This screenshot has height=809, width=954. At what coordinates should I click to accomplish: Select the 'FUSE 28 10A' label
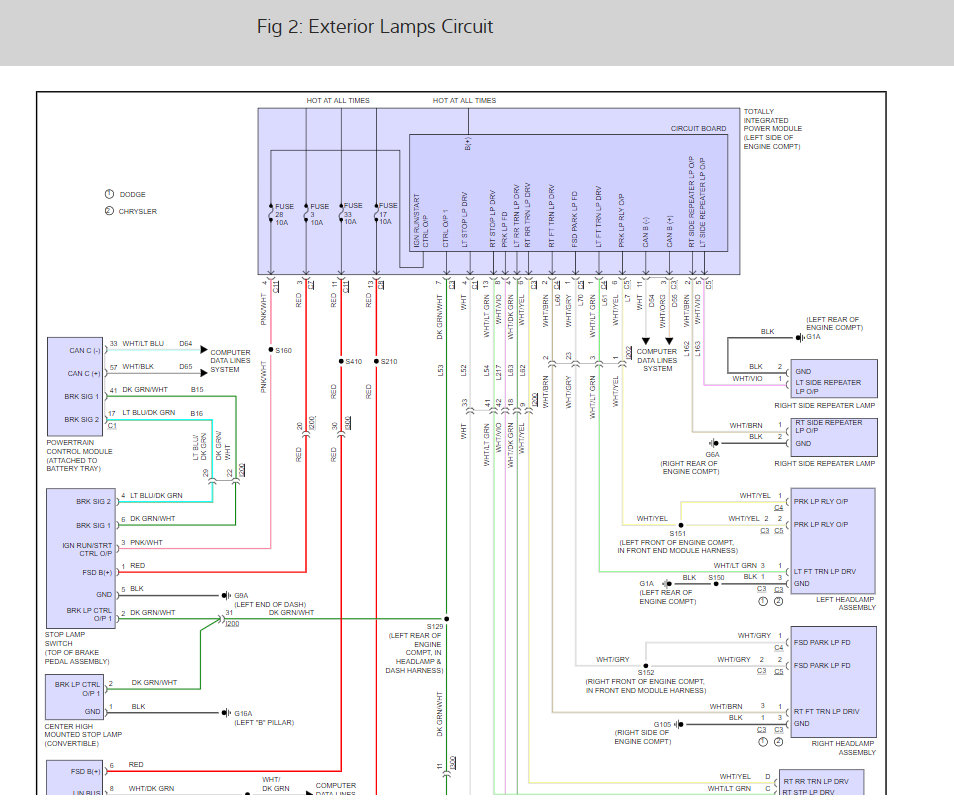point(284,215)
